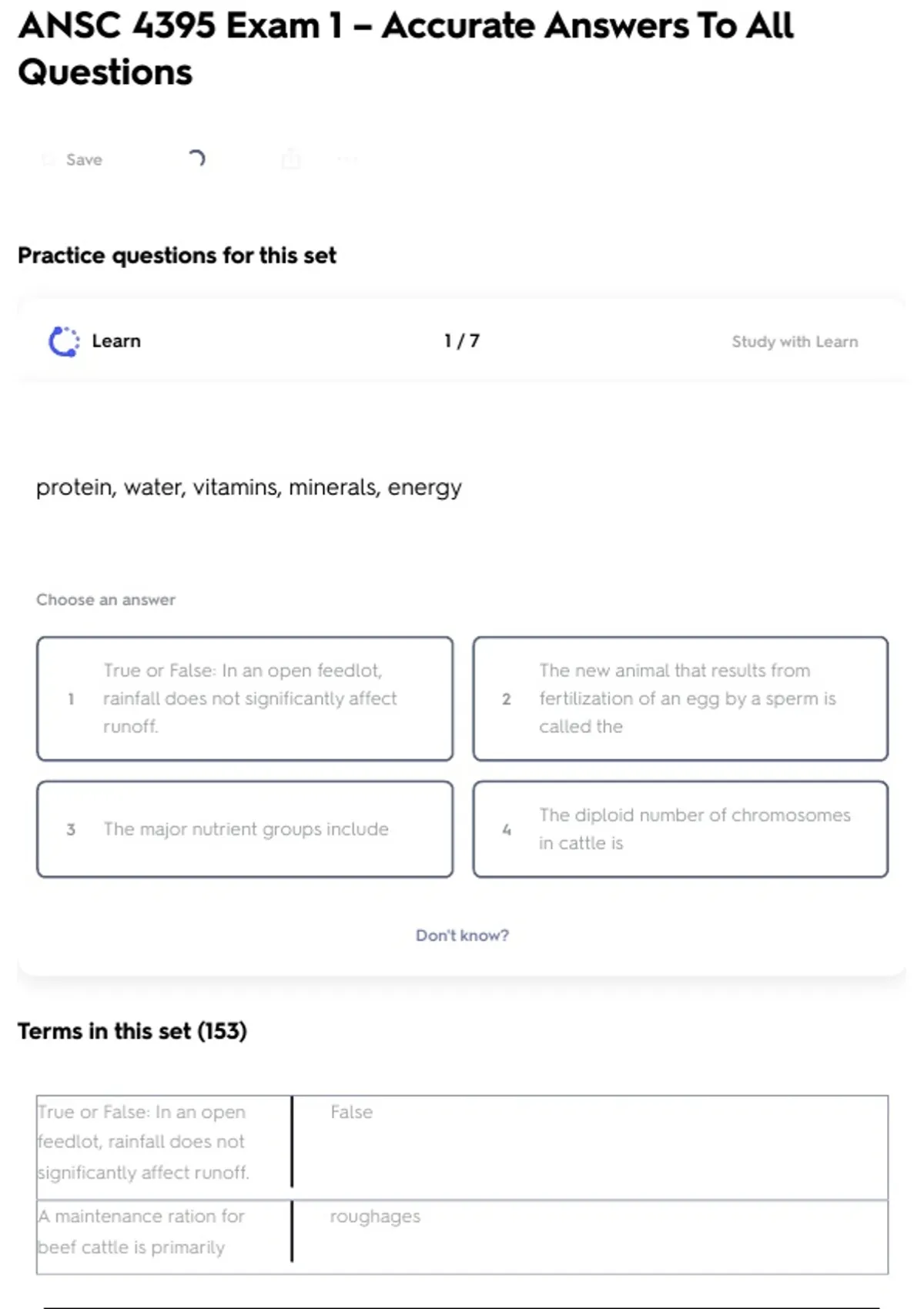Click the 1 / 7 question progress indicator
924x1309 pixels.
pyautogui.click(x=462, y=341)
